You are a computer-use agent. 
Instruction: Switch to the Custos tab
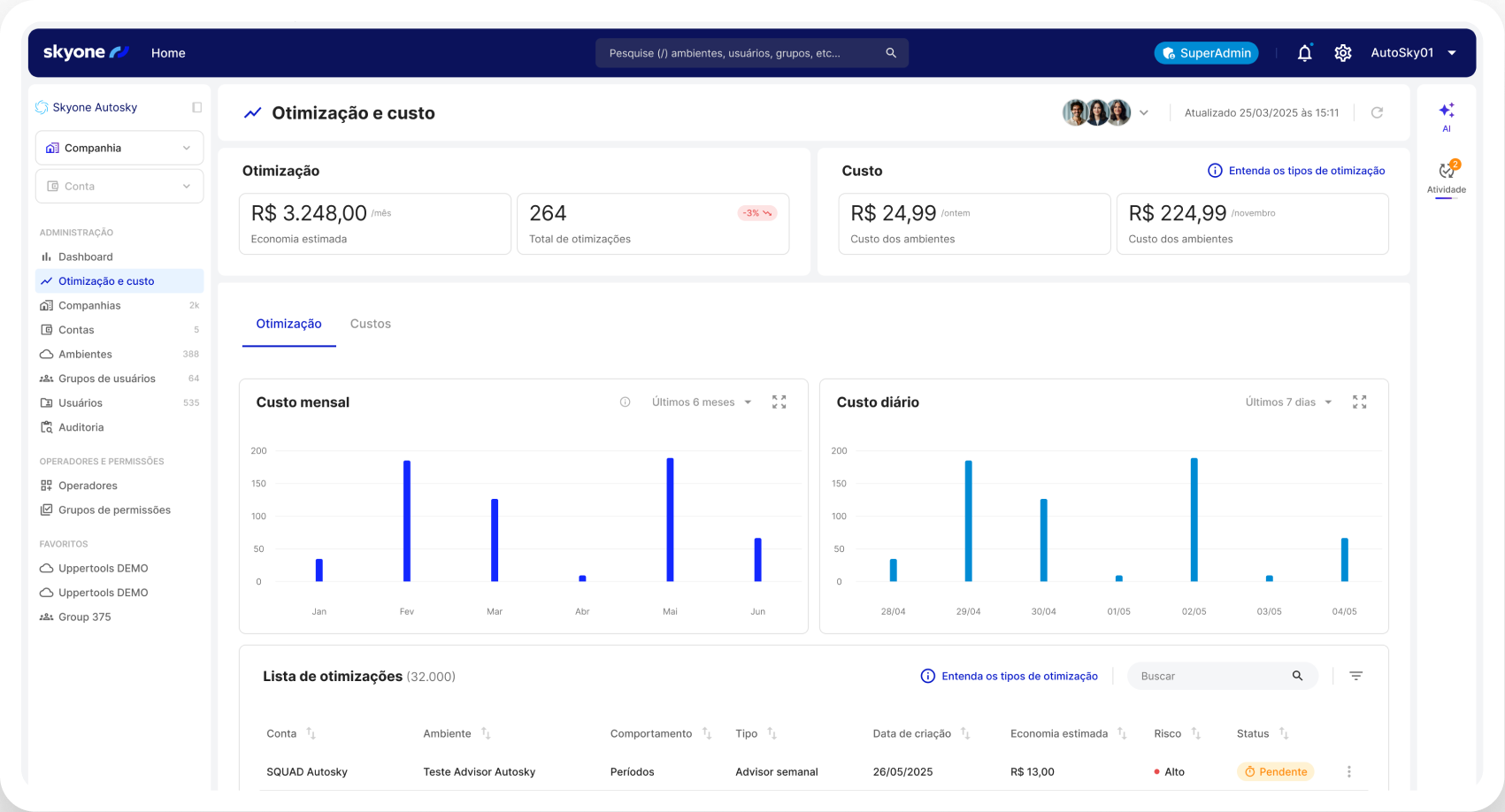[370, 325]
